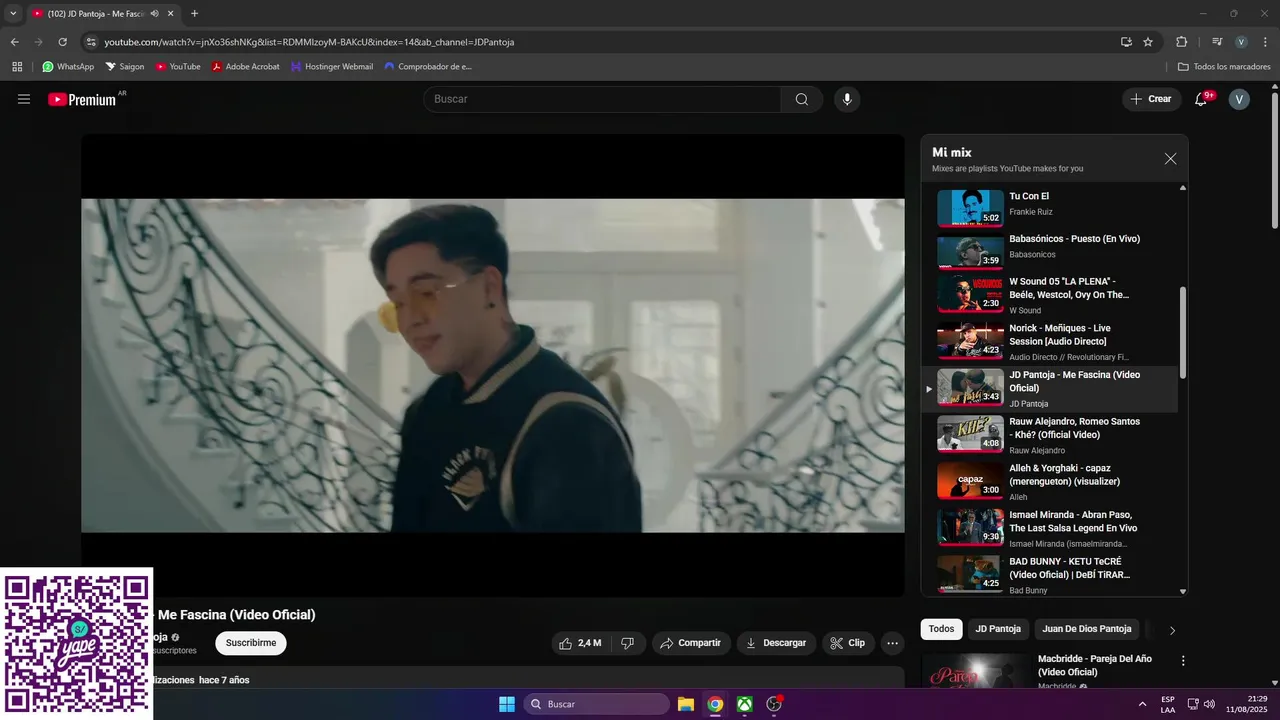Open Adobe Acrobat bookmark
The width and height of the screenshot is (1280, 720).
(x=246, y=67)
